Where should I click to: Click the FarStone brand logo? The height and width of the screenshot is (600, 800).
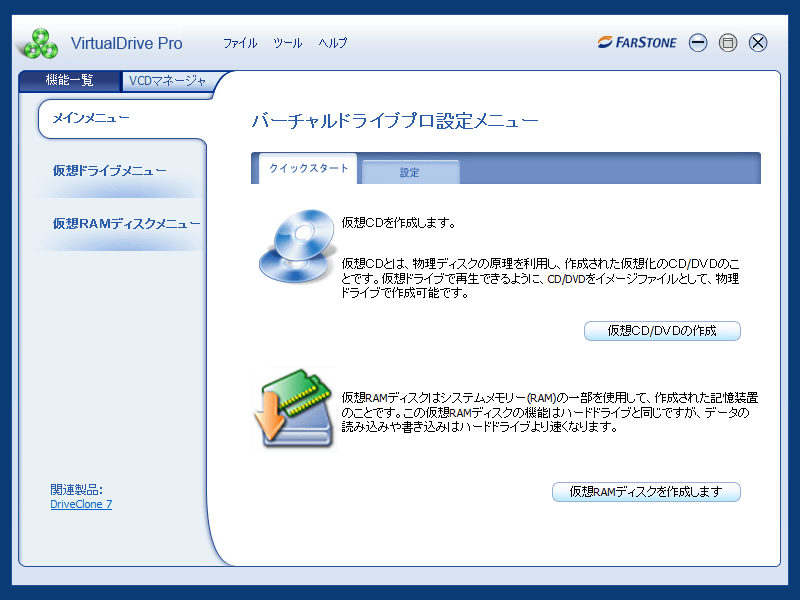[x=637, y=42]
